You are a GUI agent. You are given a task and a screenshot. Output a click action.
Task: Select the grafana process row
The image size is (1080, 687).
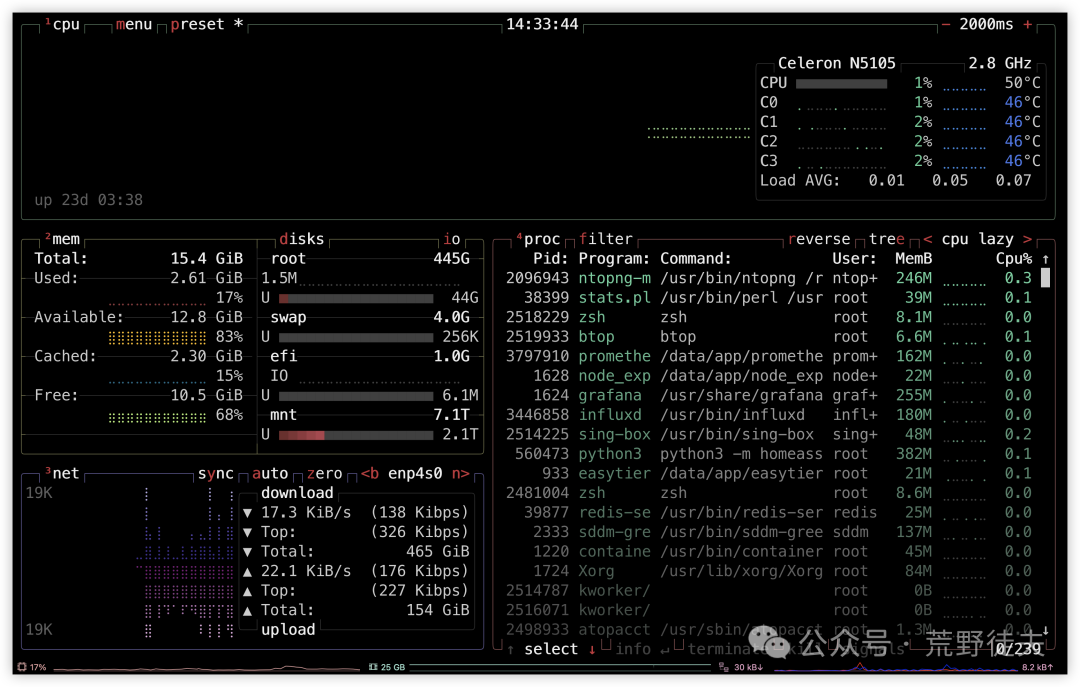tap(769, 396)
